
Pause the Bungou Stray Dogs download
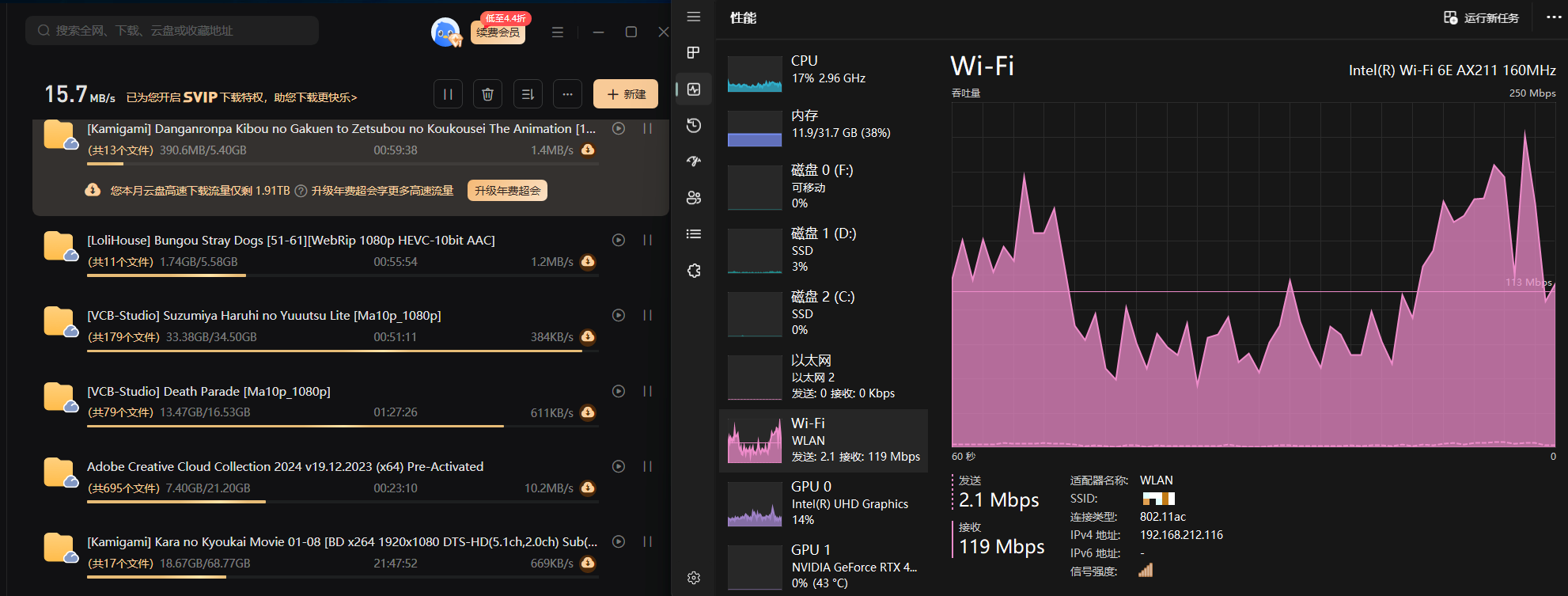click(647, 240)
